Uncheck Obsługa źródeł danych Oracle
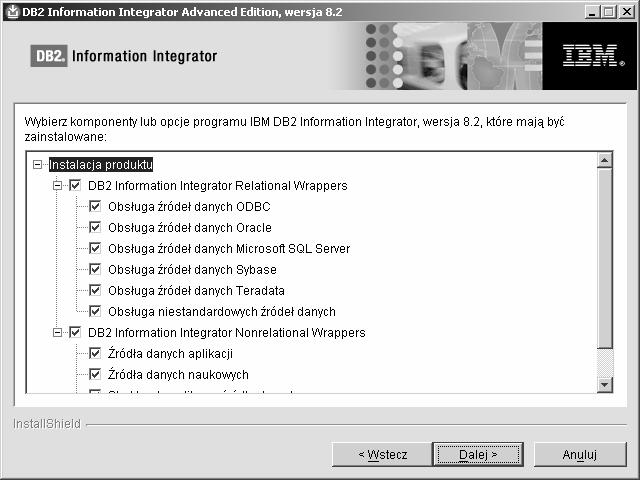640x480 pixels. (95, 227)
